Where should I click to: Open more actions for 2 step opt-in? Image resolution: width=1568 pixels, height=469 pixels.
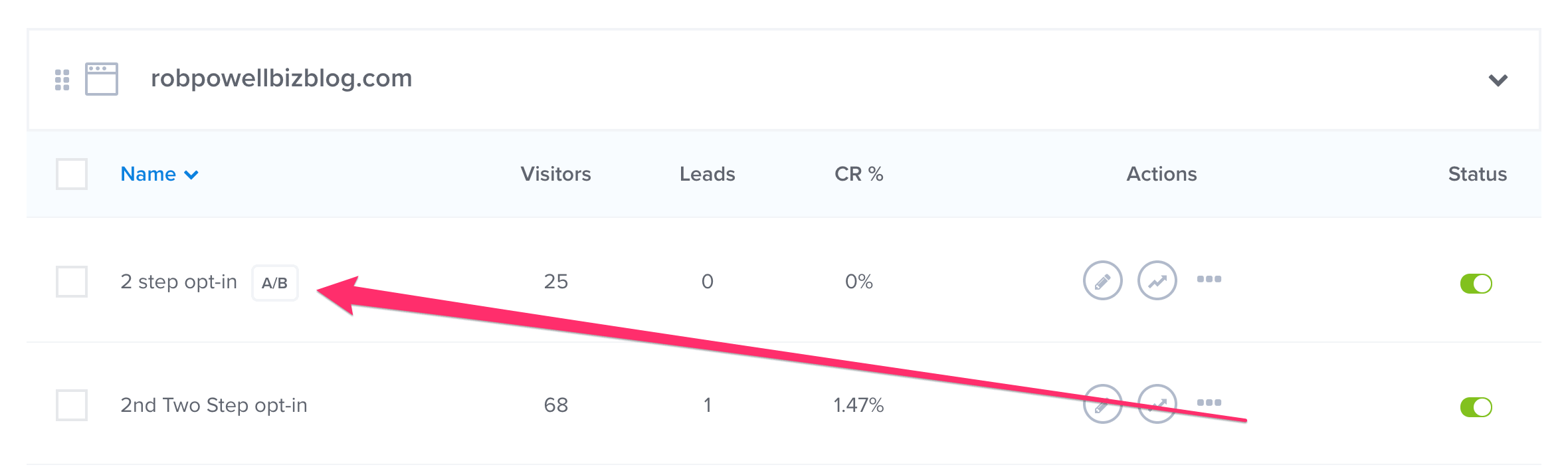click(x=1209, y=280)
